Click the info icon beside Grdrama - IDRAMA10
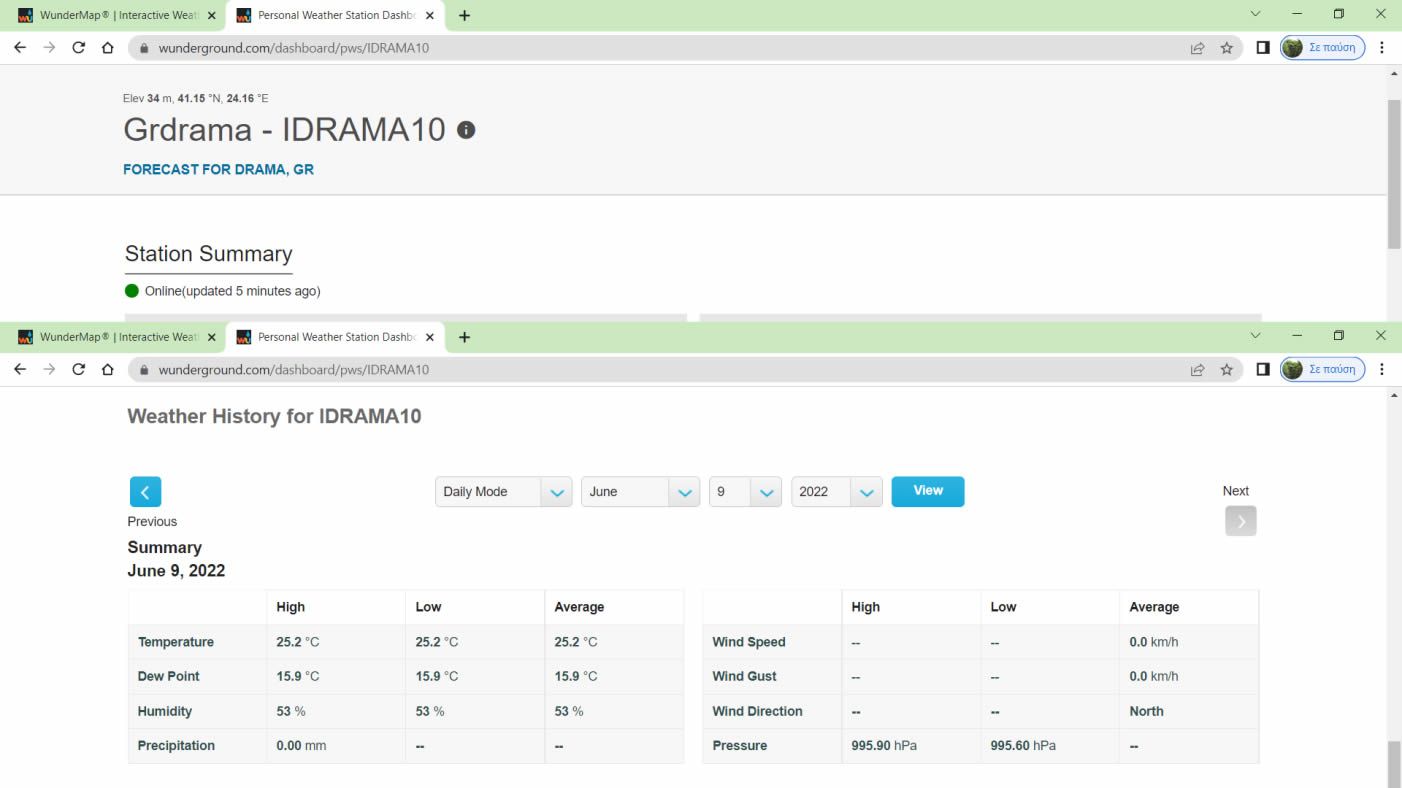1402x788 pixels. pos(465,130)
